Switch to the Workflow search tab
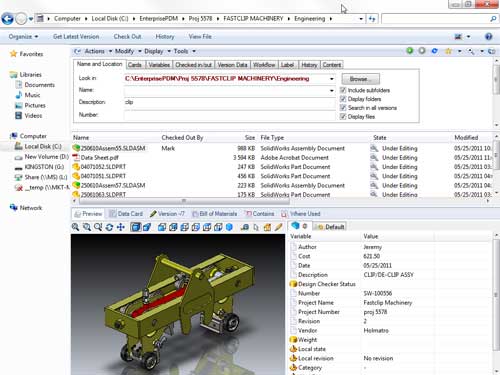The height and width of the screenshot is (375, 500). (x=264, y=65)
